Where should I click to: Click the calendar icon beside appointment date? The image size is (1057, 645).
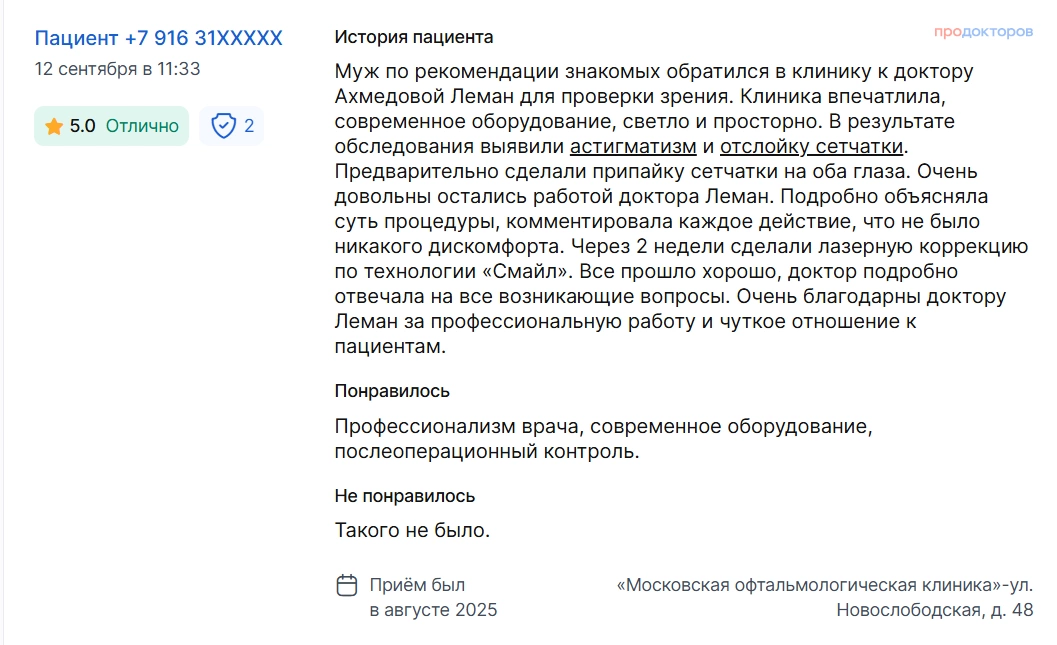point(347,585)
